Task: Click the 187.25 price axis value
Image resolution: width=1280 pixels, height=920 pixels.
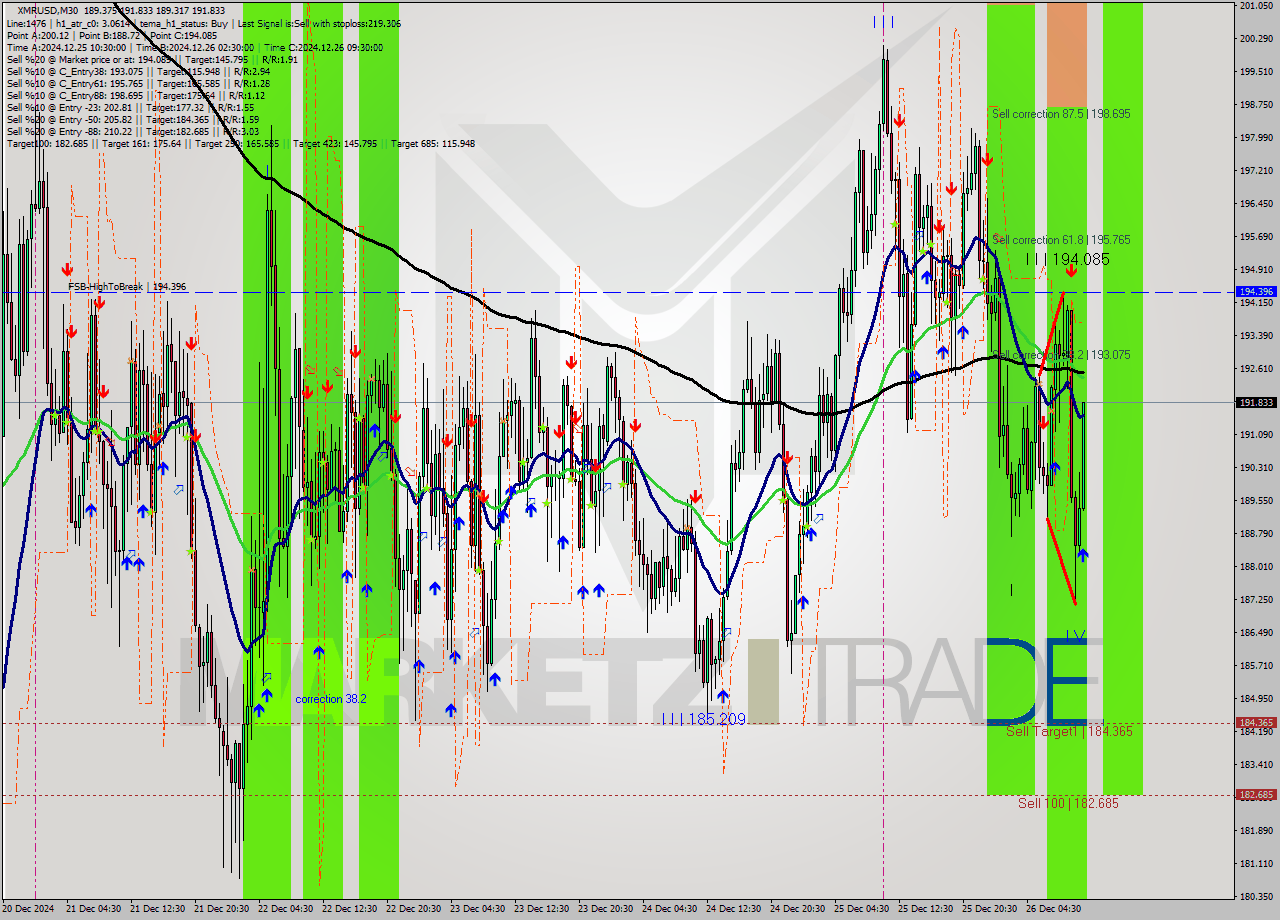Action: tap(1256, 599)
